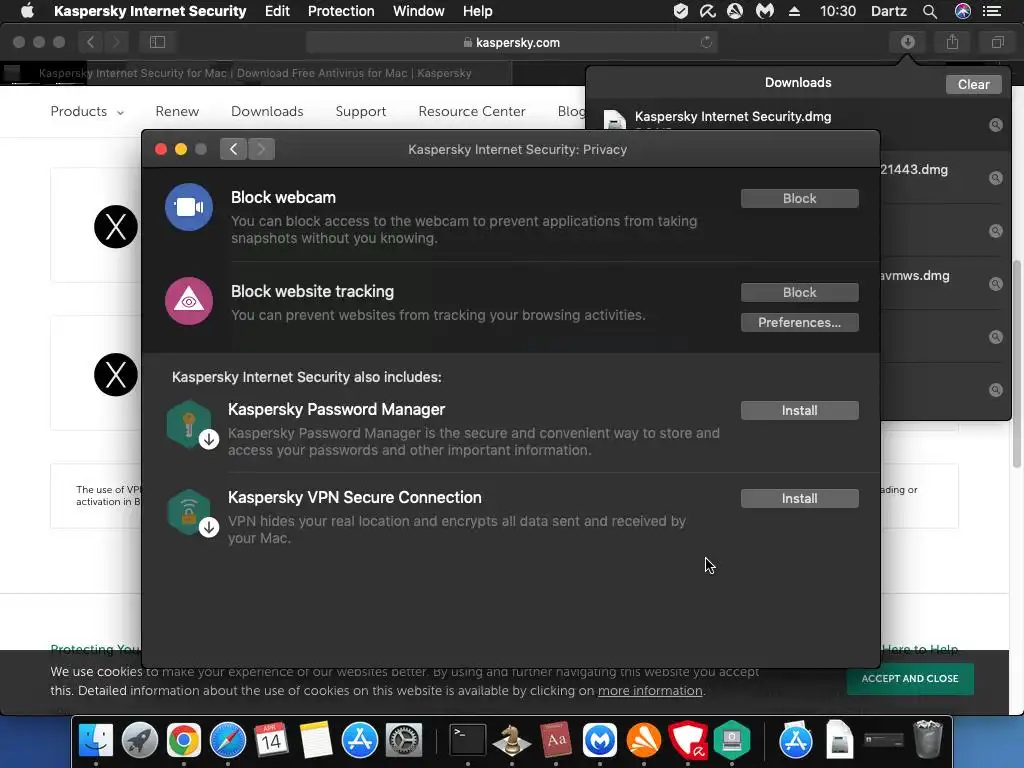This screenshot has width=1024, height=768.
Task: Open Avast Security from the Dock
Action: point(643,740)
